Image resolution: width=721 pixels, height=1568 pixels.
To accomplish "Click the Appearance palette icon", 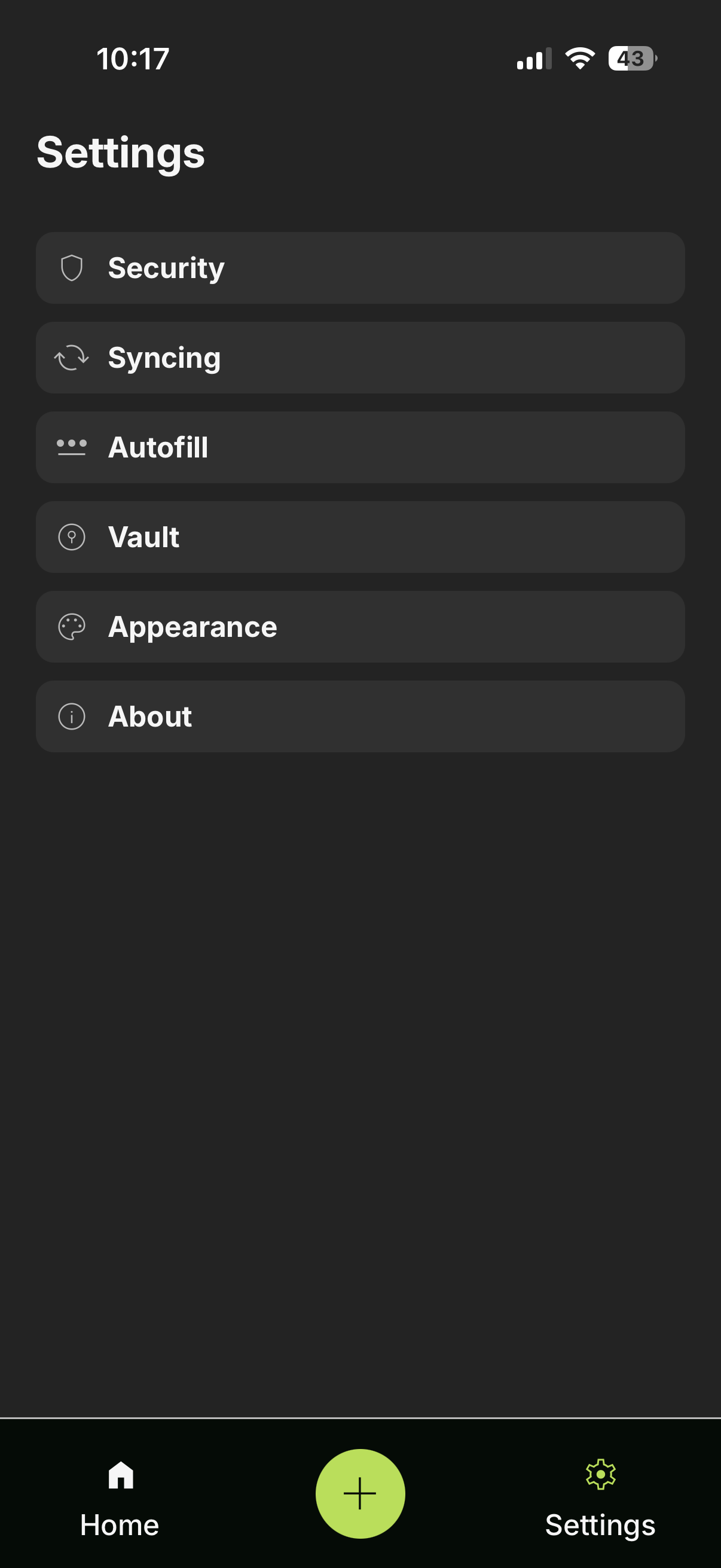I will coord(72,626).
